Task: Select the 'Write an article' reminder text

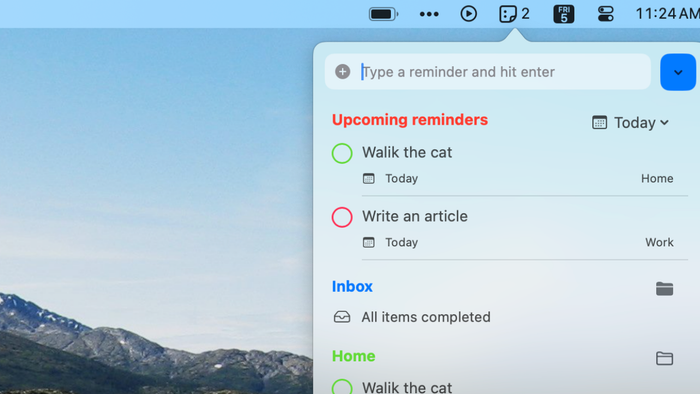Action: pos(415,216)
